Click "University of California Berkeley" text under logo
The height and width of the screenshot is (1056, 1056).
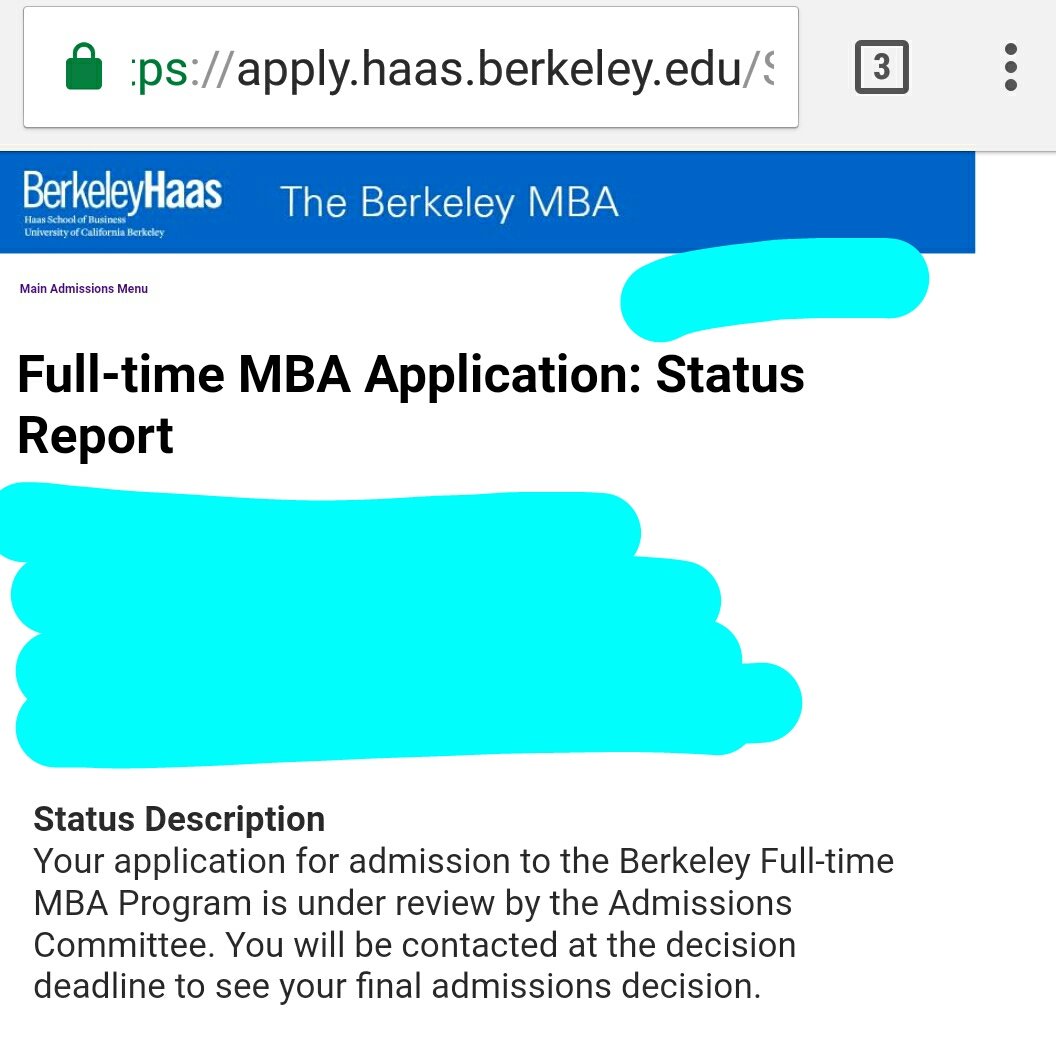[94, 233]
